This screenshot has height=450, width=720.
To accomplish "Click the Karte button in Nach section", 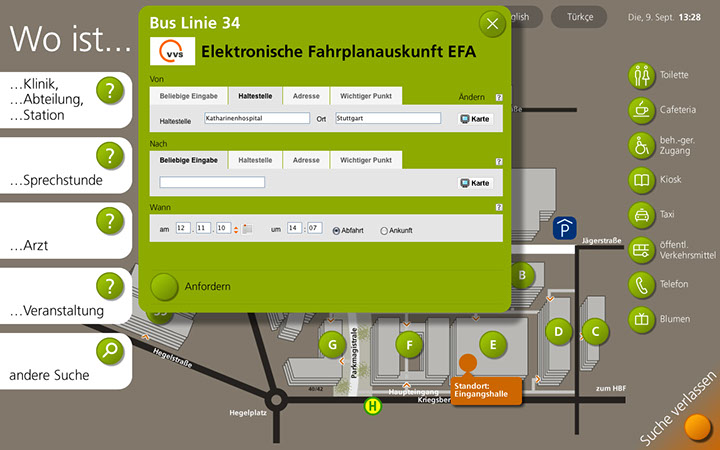I will pyautogui.click(x=476, y=183).
